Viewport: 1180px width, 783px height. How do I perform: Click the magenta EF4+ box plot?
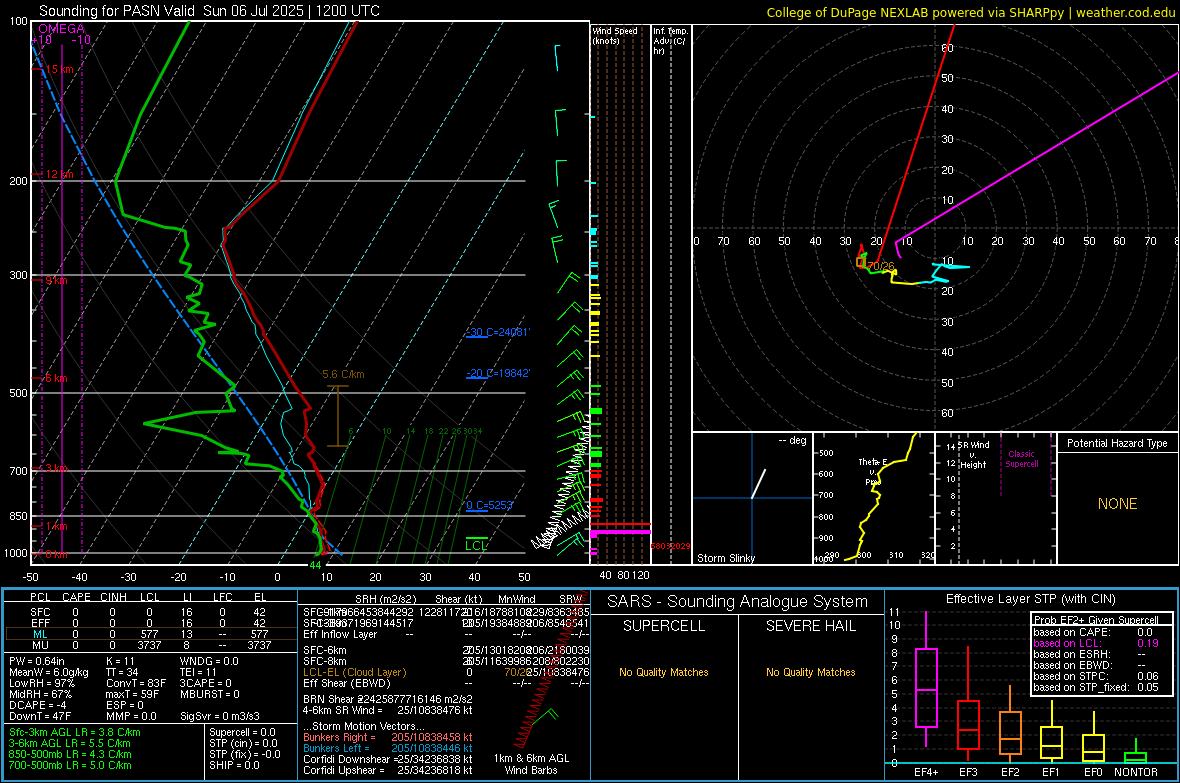pos(926,687)
